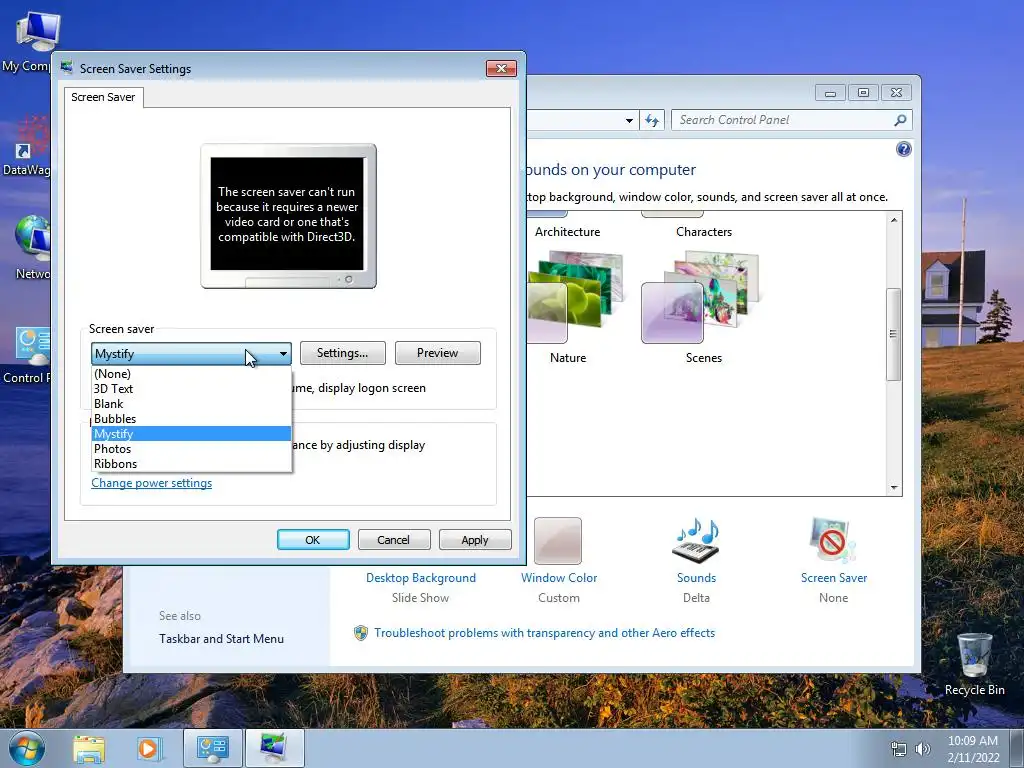The image size is (1024, 768).
Task: Choose highlighted Mystify entry in list
Action: (x=191, y=434)
